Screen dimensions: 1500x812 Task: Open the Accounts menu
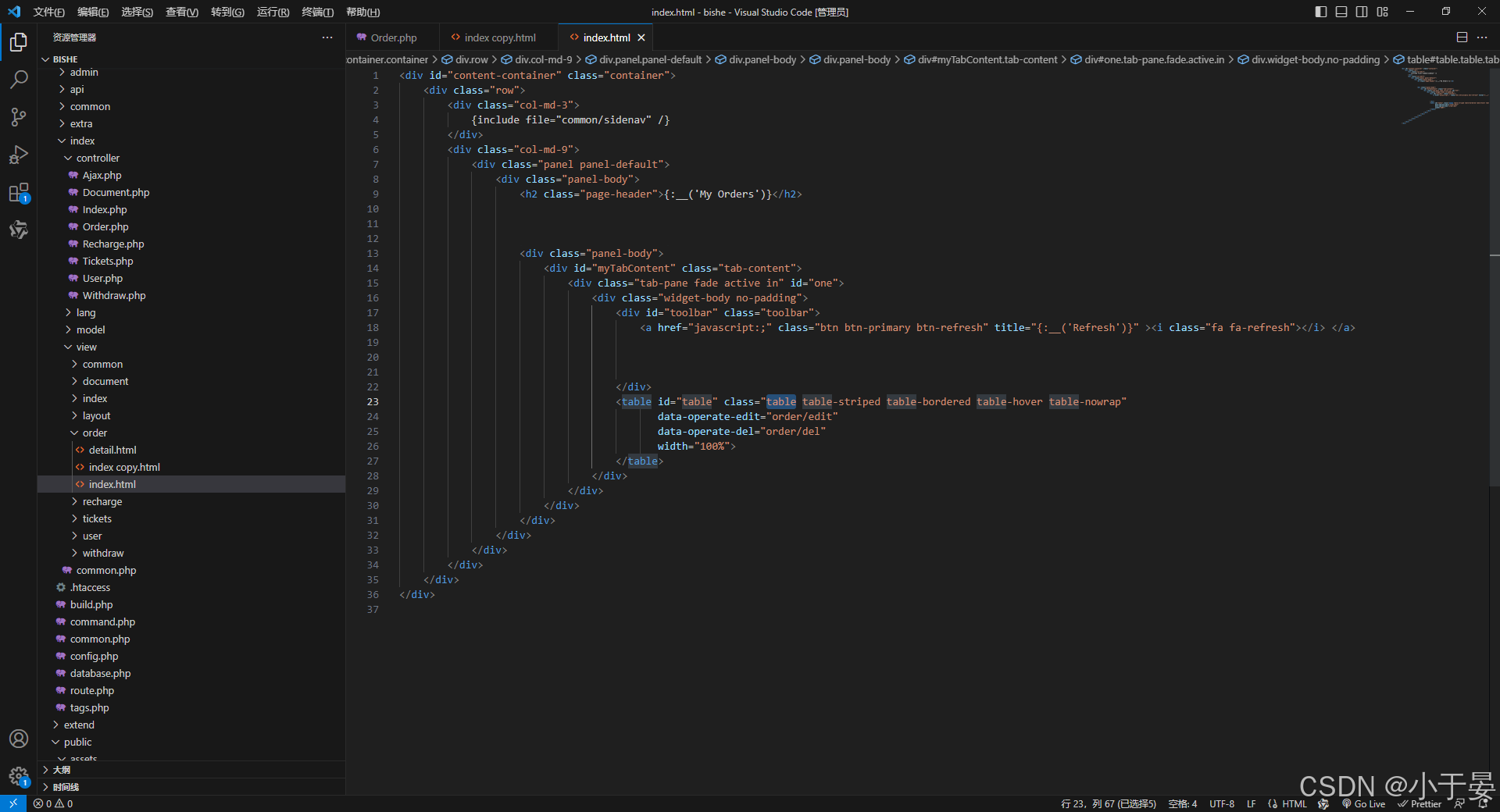(19, 739)
